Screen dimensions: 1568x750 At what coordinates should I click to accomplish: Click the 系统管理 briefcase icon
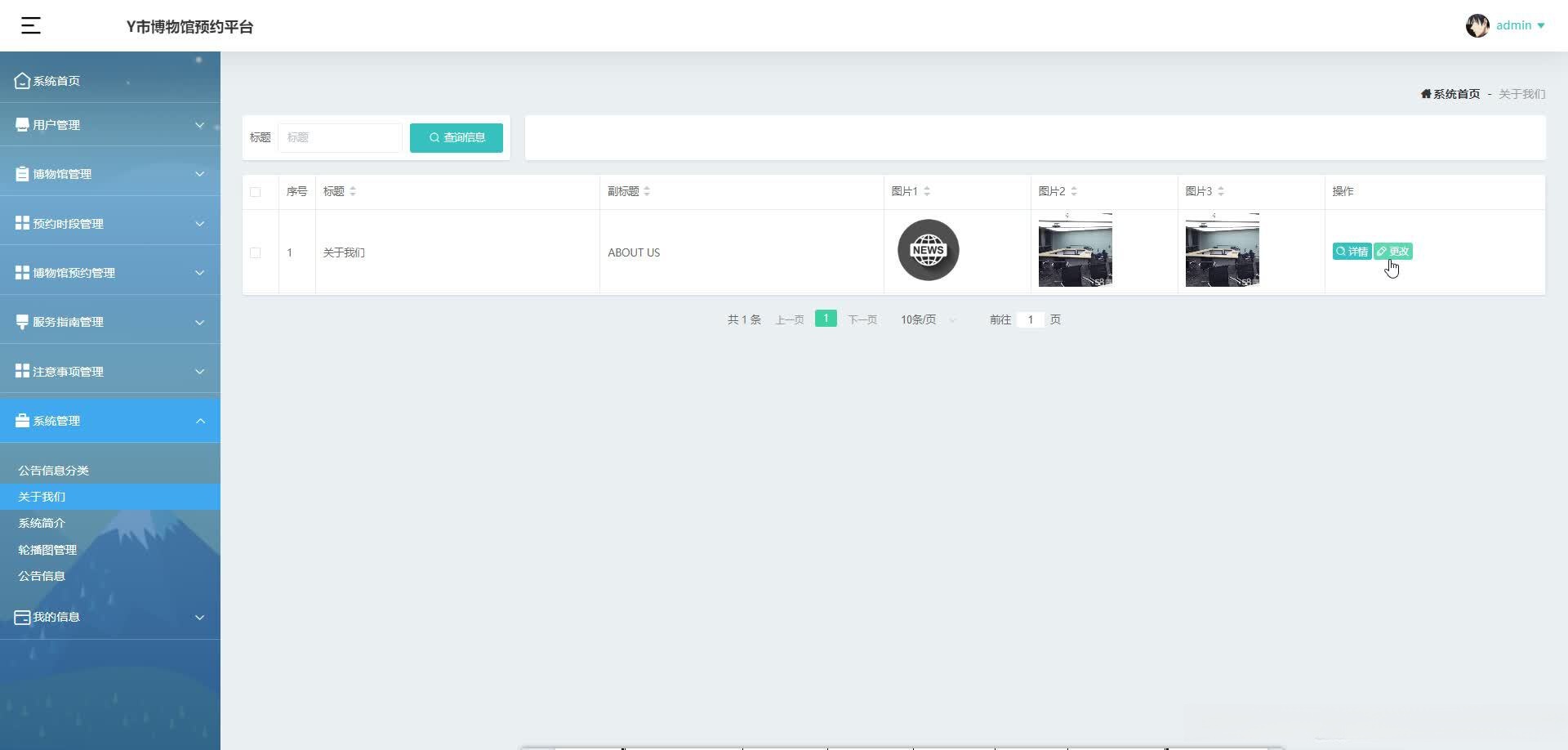[x=22, y=420]
